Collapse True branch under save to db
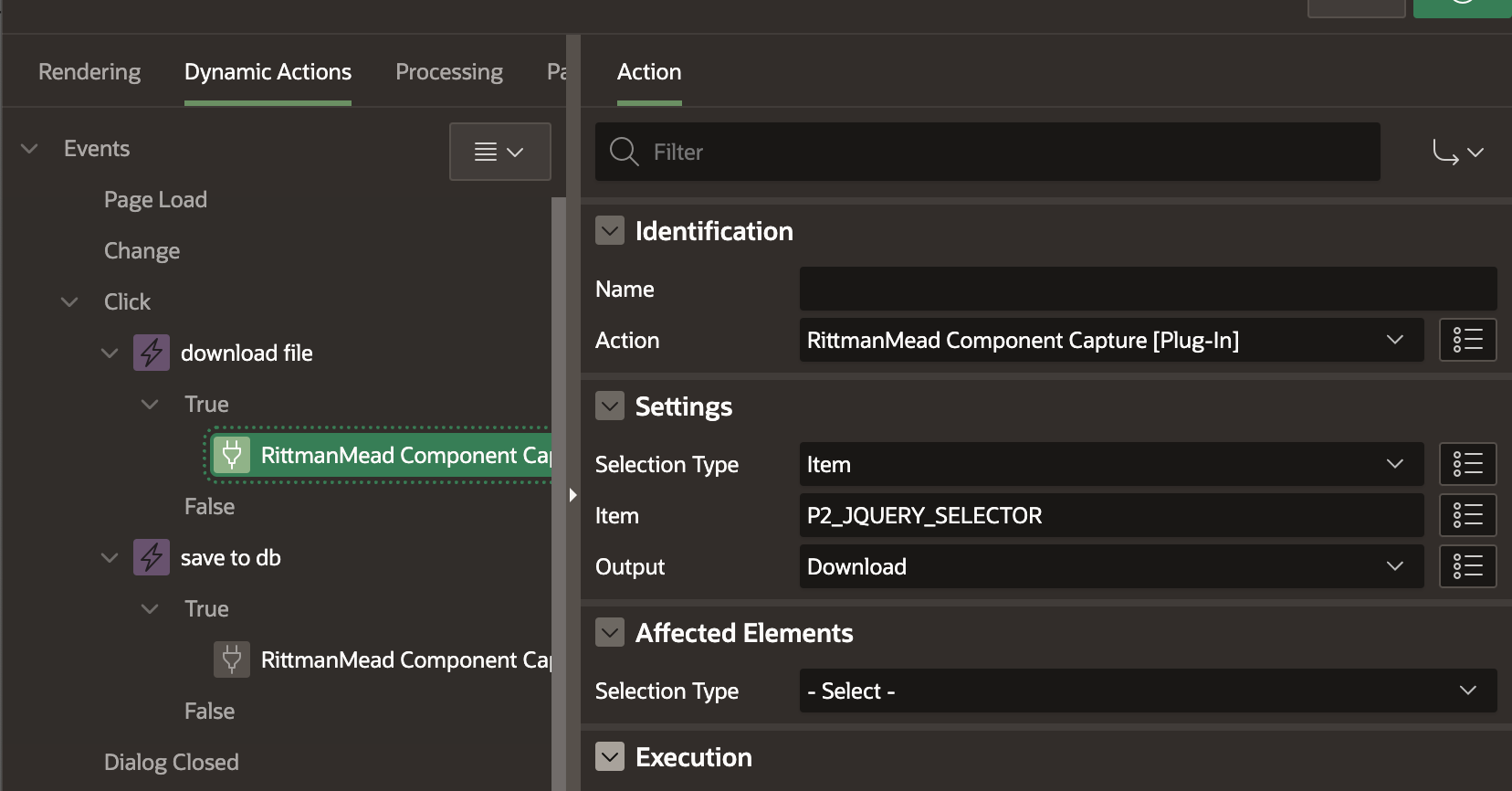This screenshot has height=791, width=1512. tap(150, 608)
